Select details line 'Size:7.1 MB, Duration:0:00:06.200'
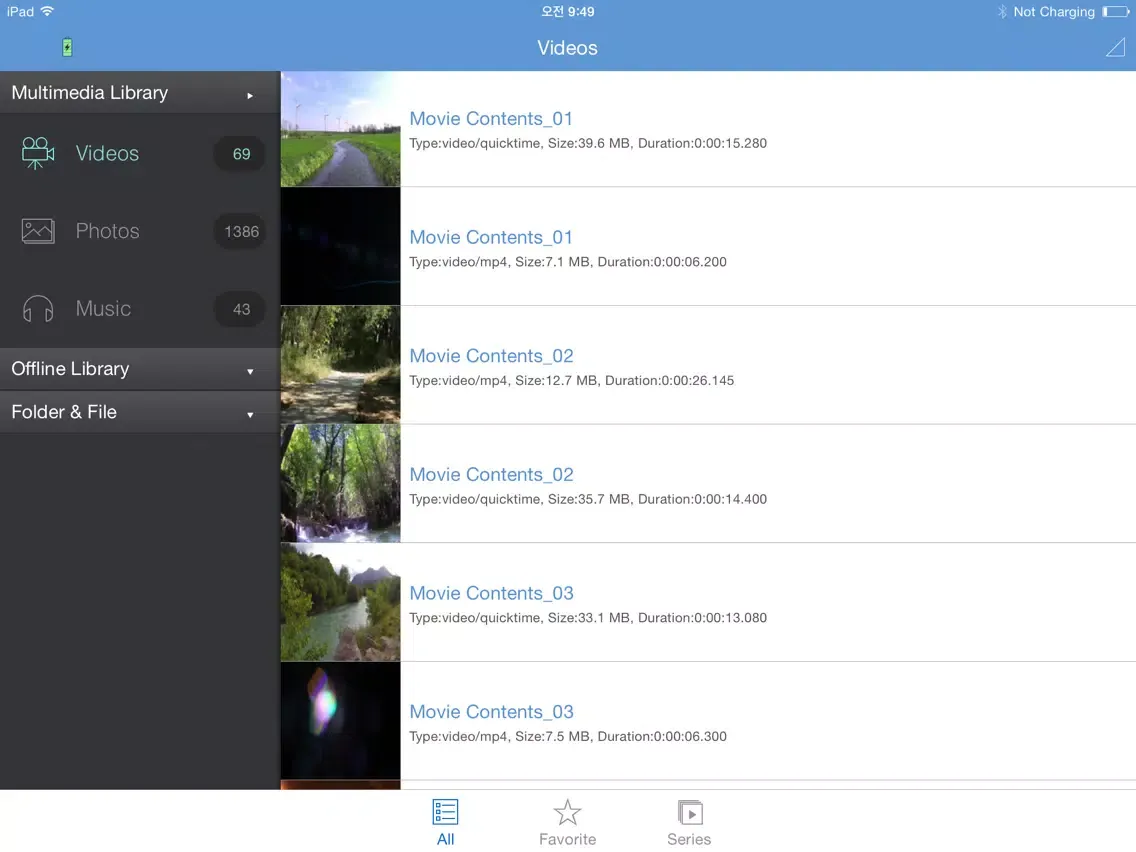This screenshot has height=852, width=1136. (621, 262)
